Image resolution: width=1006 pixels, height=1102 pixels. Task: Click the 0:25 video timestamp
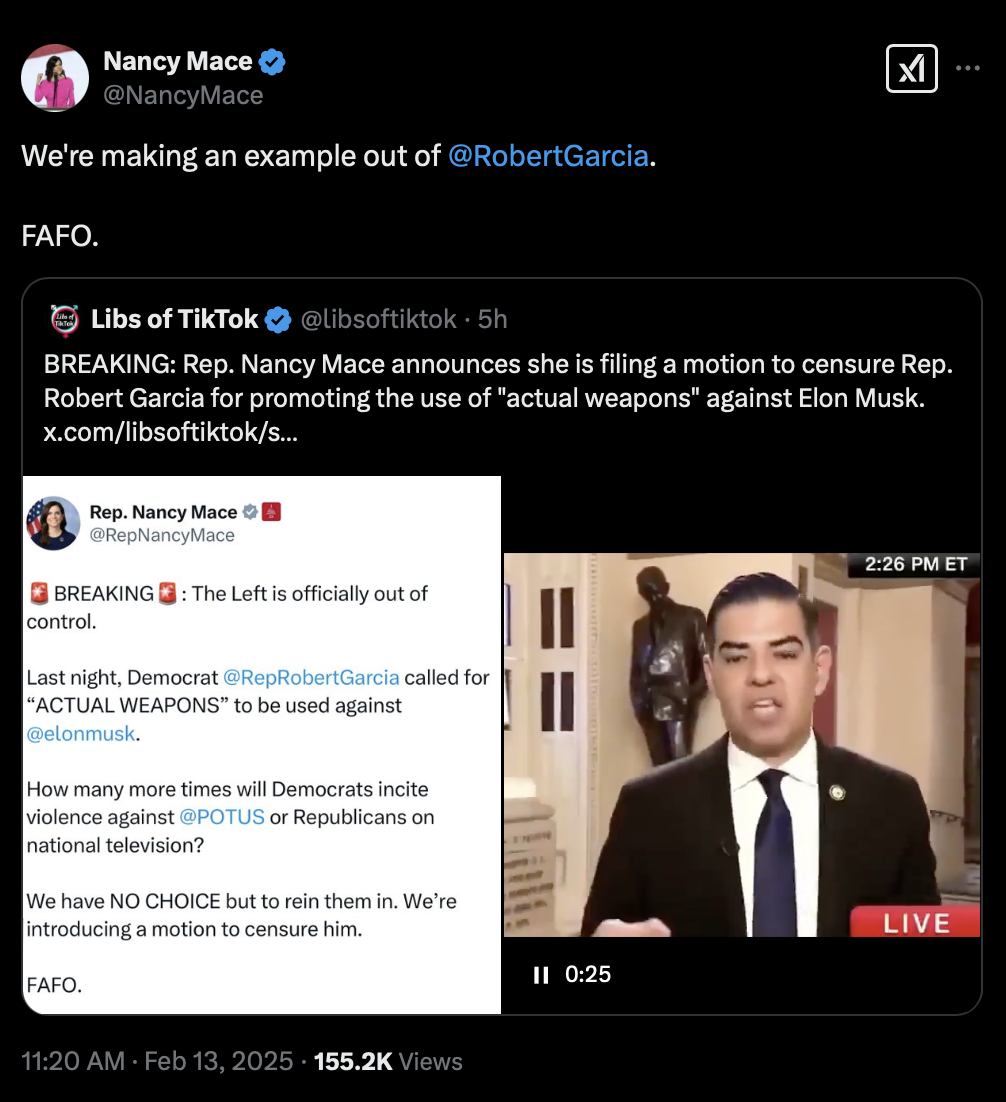[x=588, y=975]
